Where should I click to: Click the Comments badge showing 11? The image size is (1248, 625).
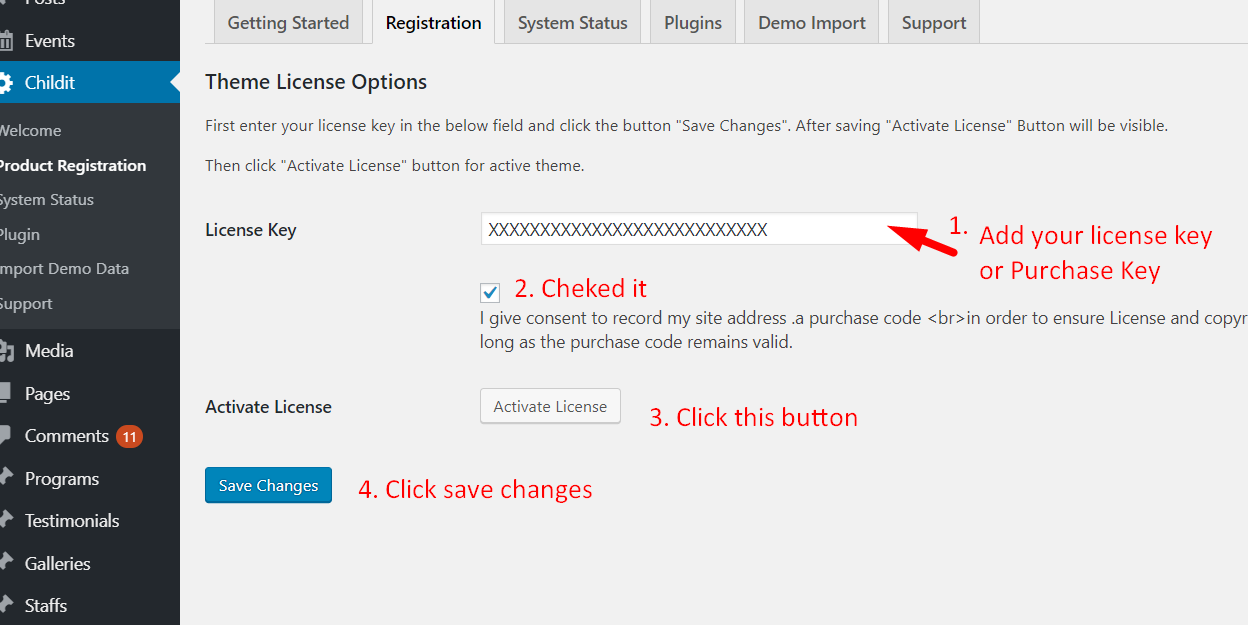coord(129,436)
